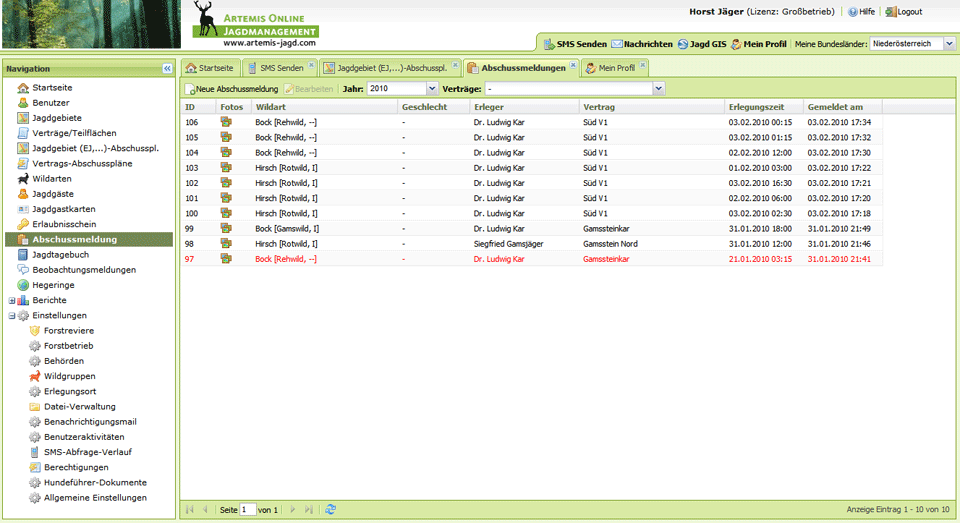Screen dimensions: 960x523
Task: Open Erlaubnisschein navigation entry
Action: pyautogui.click(x=64, y=224)
